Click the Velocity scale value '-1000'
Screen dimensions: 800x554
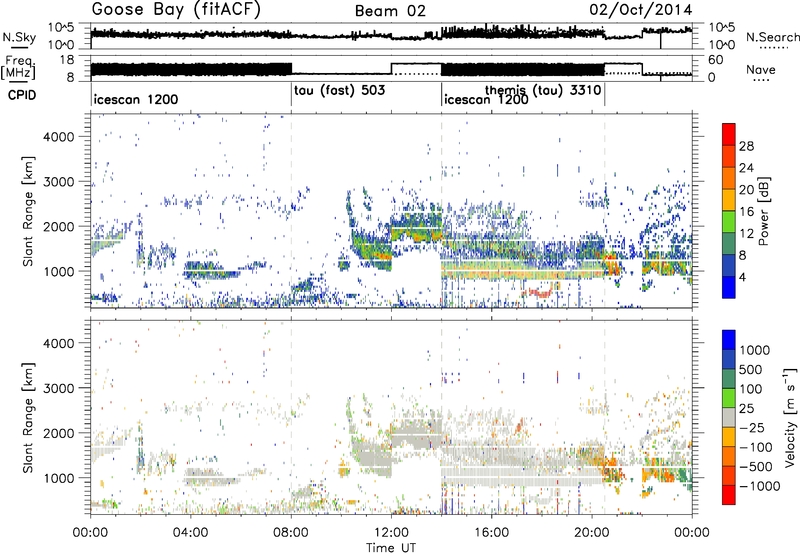(760, 486)
